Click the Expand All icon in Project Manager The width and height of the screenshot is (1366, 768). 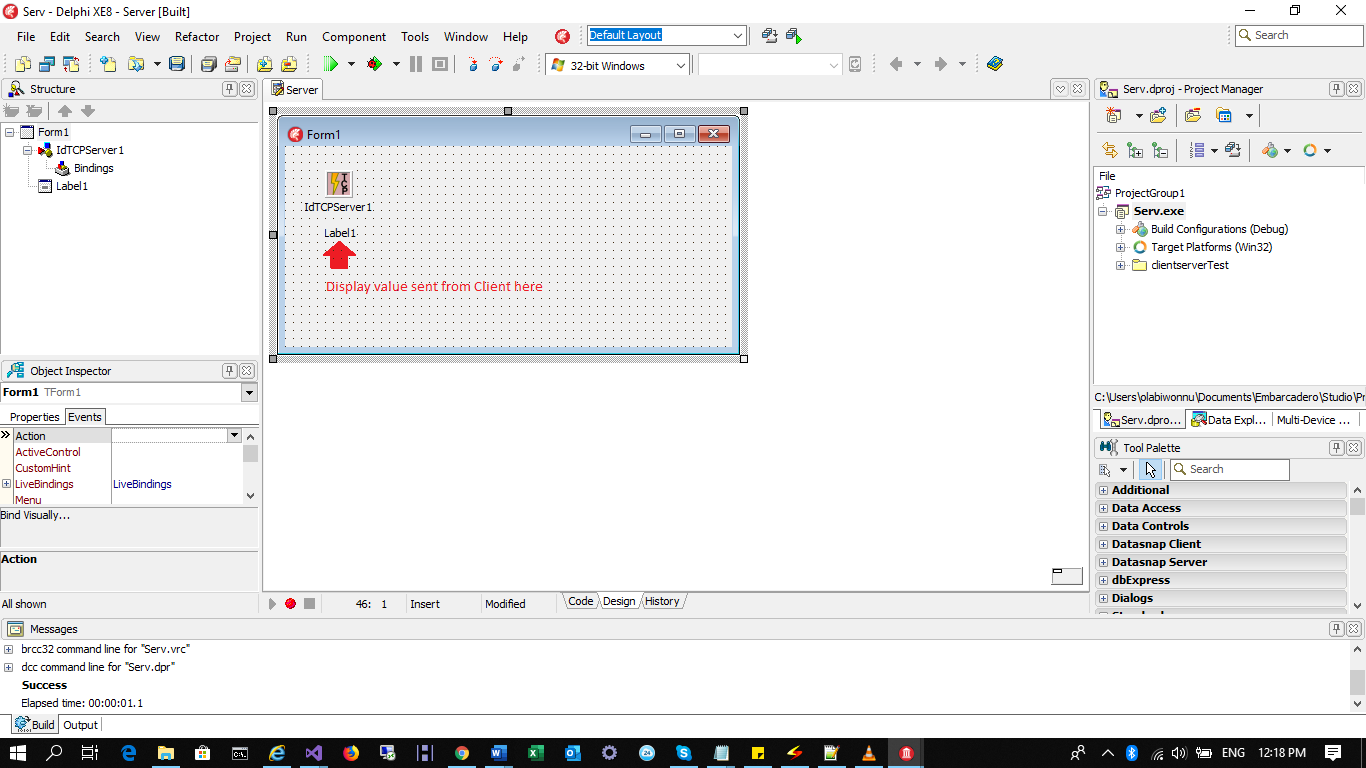(1135, 150)
